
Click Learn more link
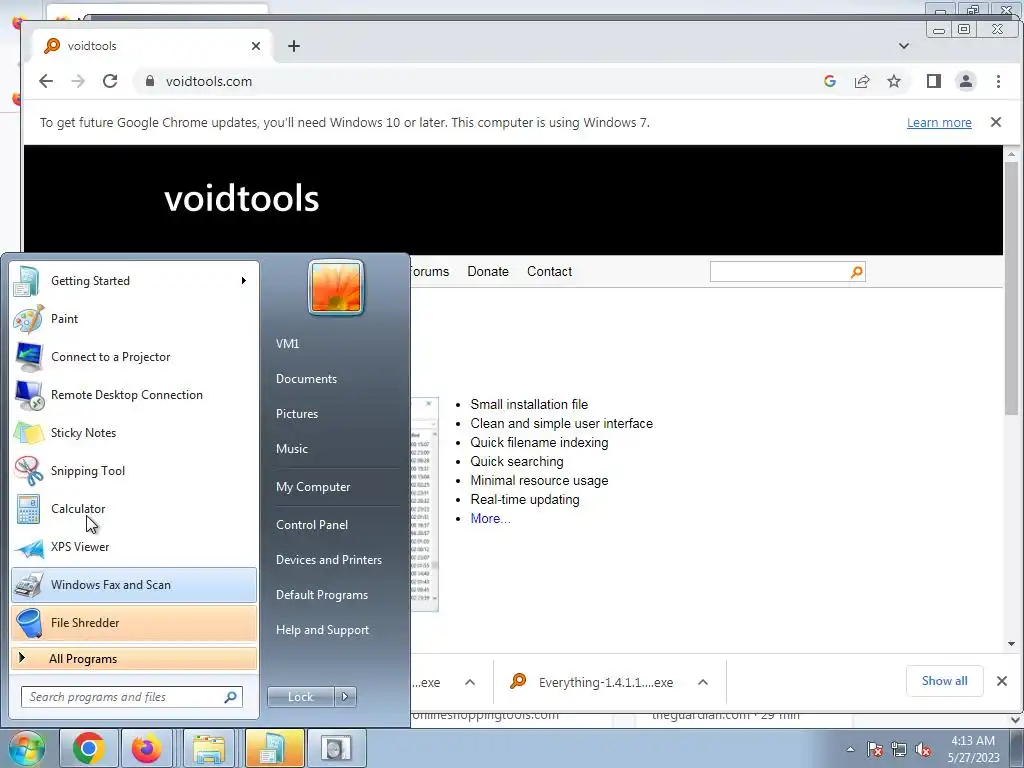pos(939,123)
